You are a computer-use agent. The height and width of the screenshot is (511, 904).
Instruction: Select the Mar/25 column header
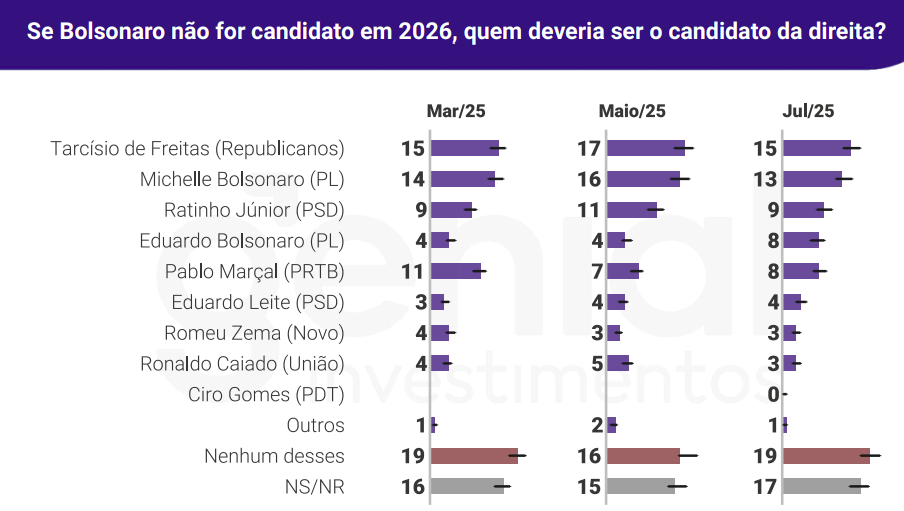456,111
